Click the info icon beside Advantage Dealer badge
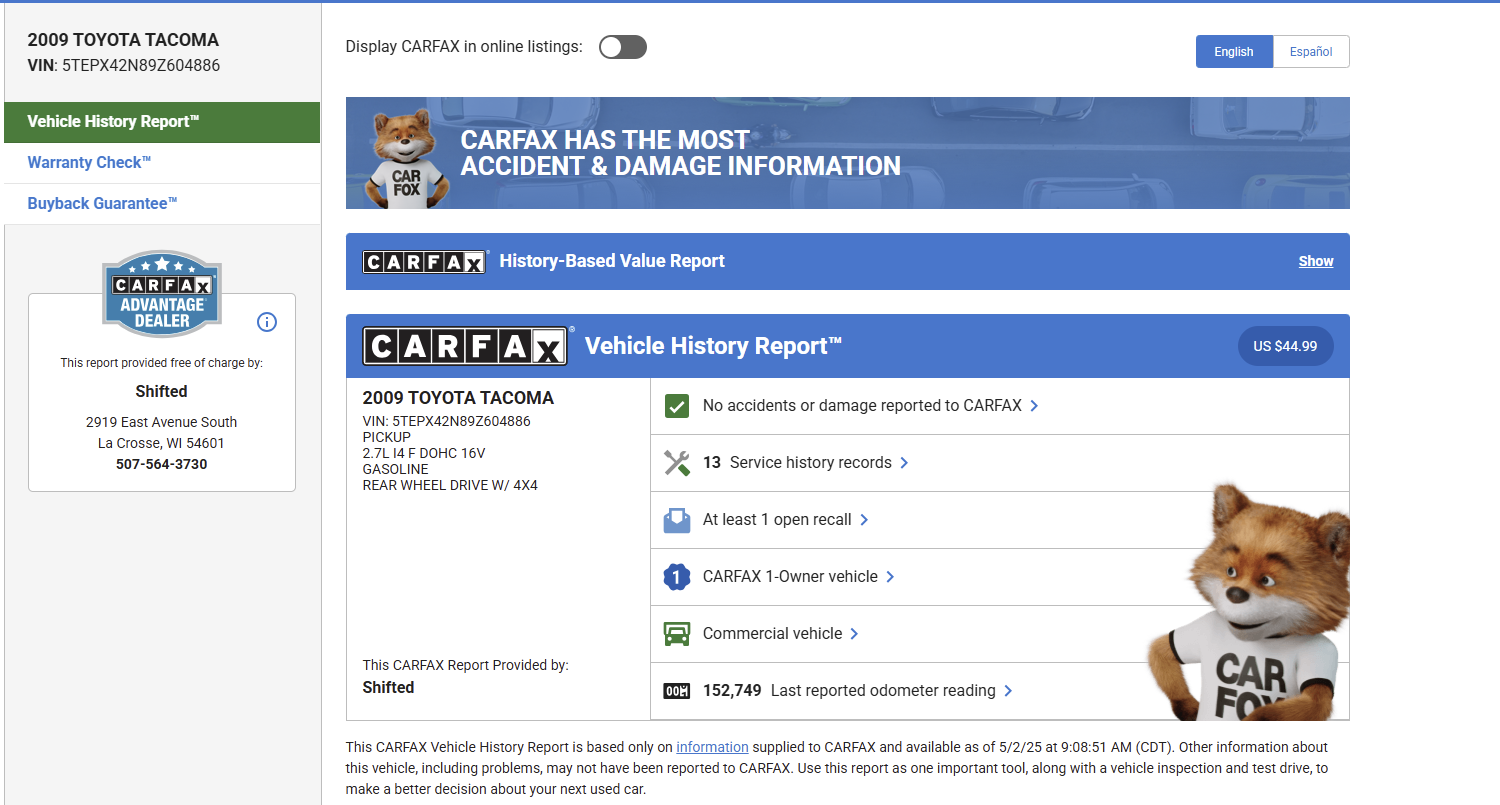1500x805 pixels. coord(267,322)
